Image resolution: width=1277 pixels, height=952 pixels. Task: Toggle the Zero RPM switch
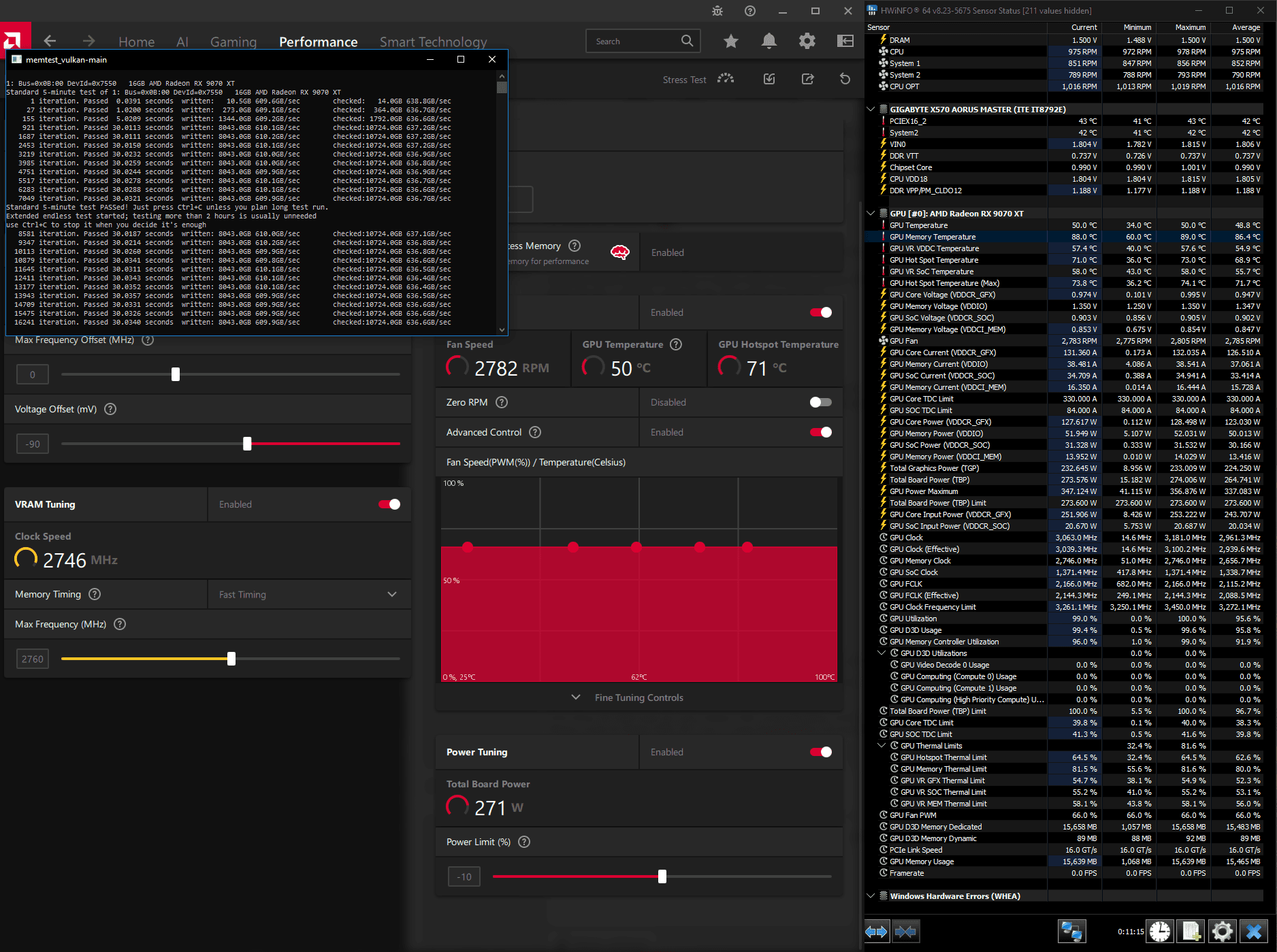[x=821, y=402]
